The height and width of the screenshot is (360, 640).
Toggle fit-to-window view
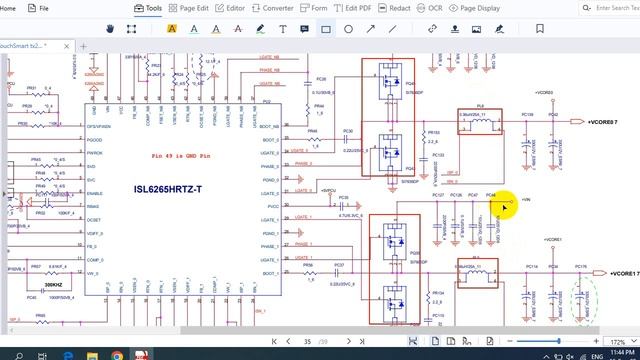[x=413, y=341]
